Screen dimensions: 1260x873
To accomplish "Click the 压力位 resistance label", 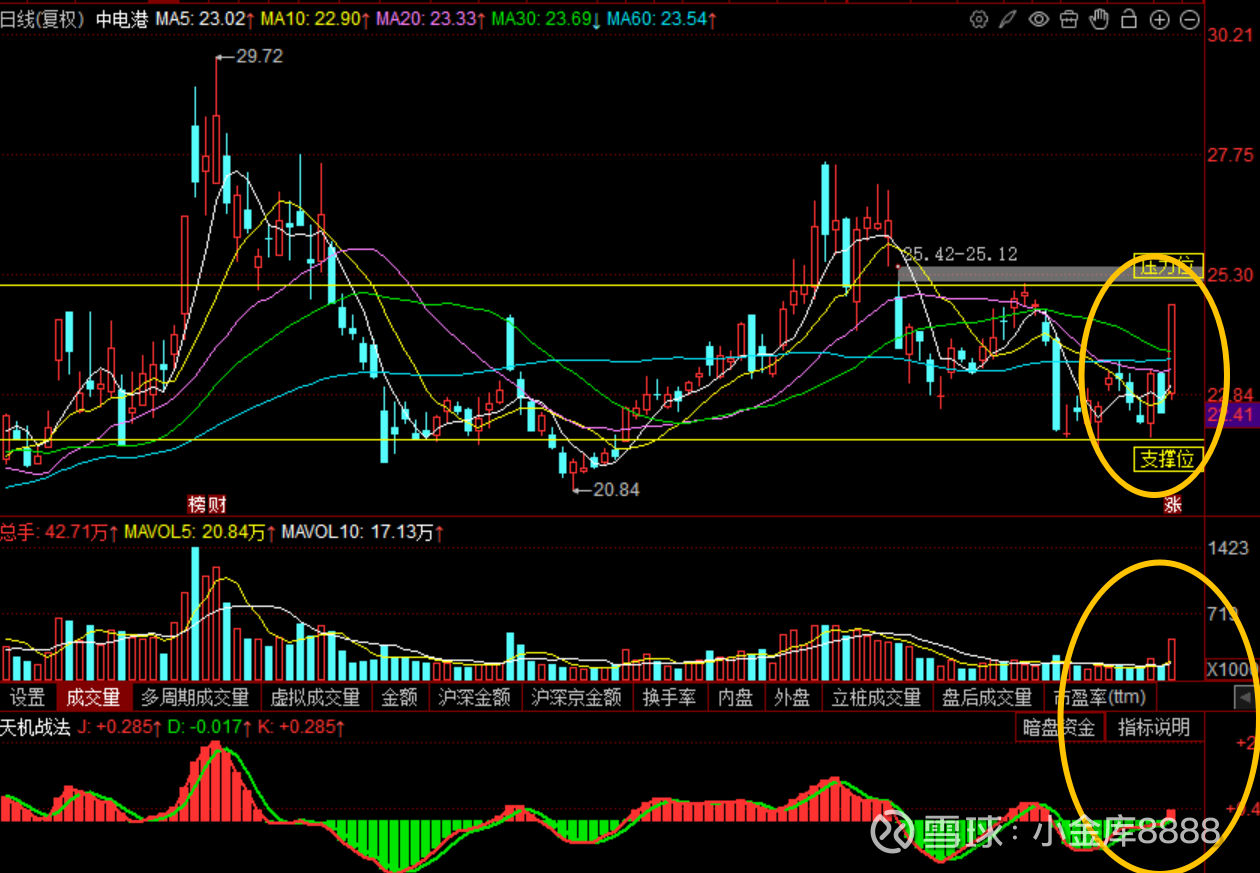I will [x=1168, y=266].
